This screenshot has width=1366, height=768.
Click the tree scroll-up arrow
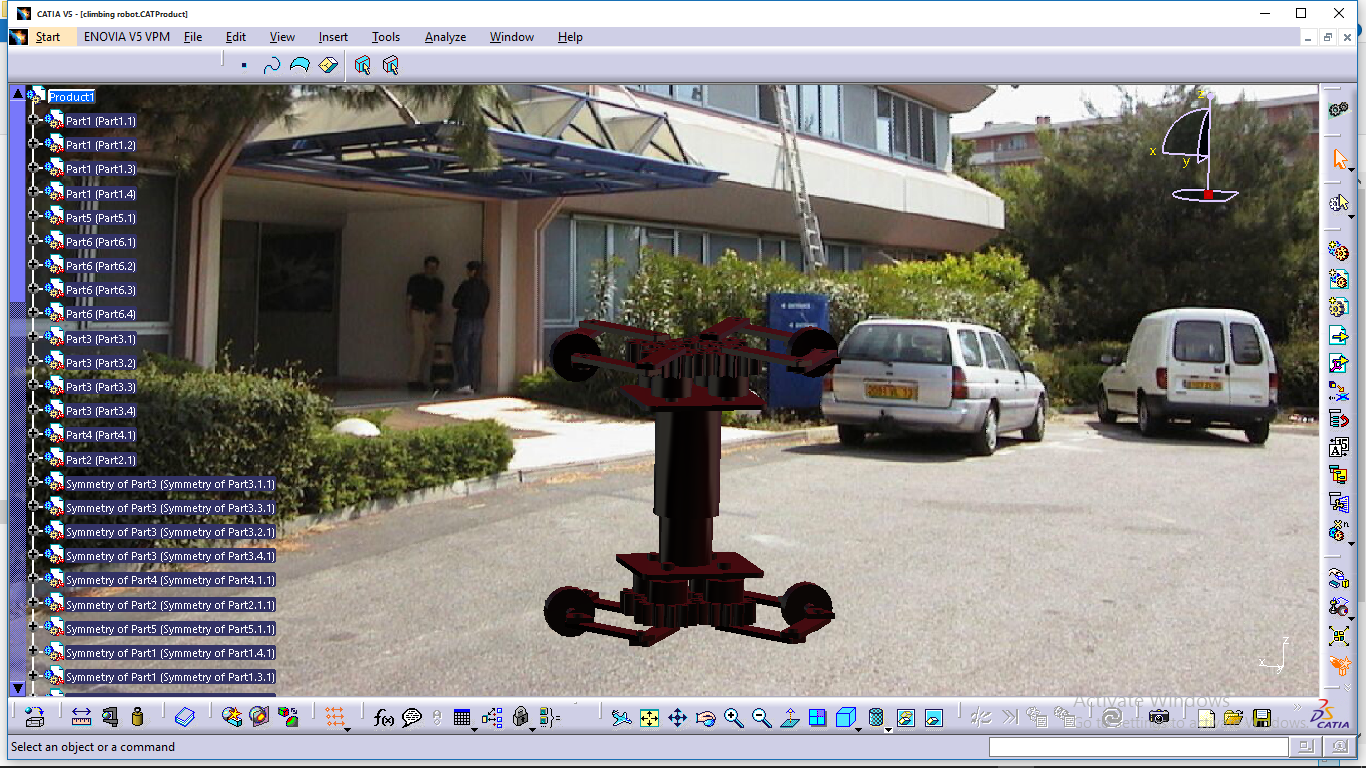[17, 93]
